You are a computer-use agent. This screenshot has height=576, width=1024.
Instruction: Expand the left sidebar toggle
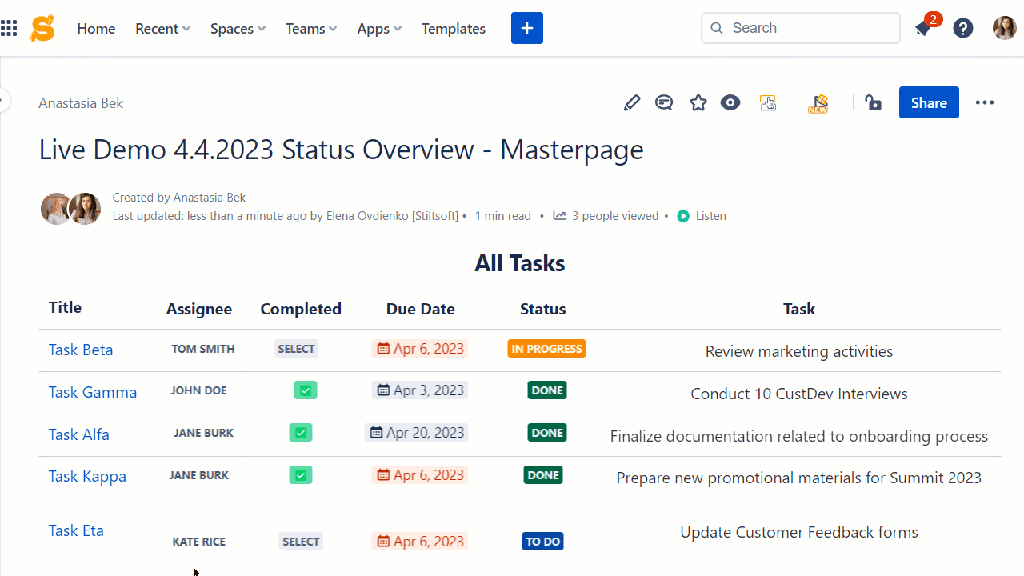pyautogui.click(x=4, y=101)
